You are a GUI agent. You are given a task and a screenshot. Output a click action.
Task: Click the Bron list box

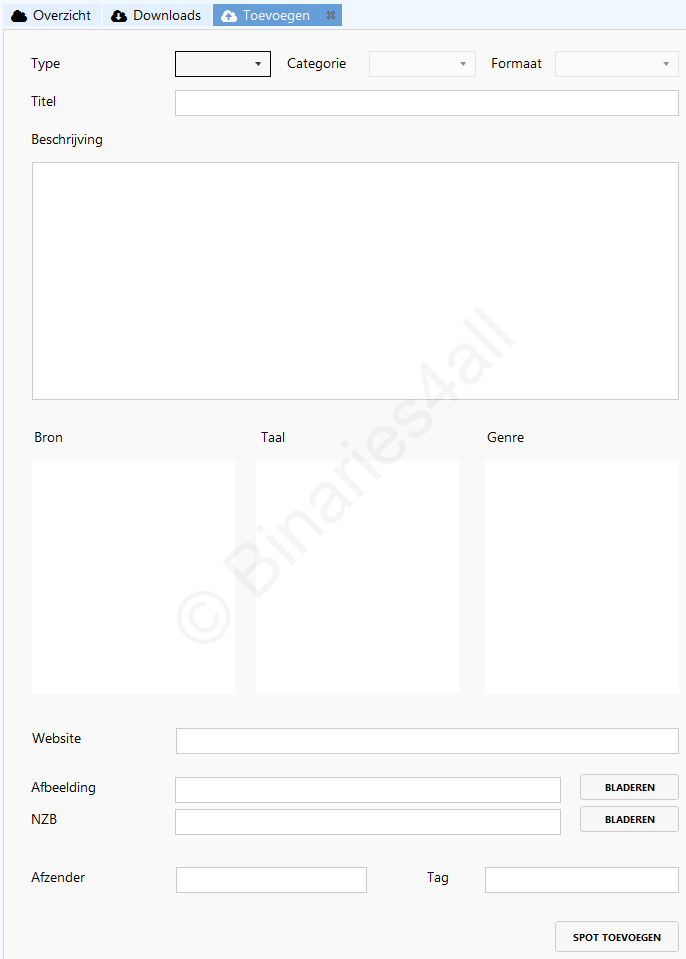point(133,577)
